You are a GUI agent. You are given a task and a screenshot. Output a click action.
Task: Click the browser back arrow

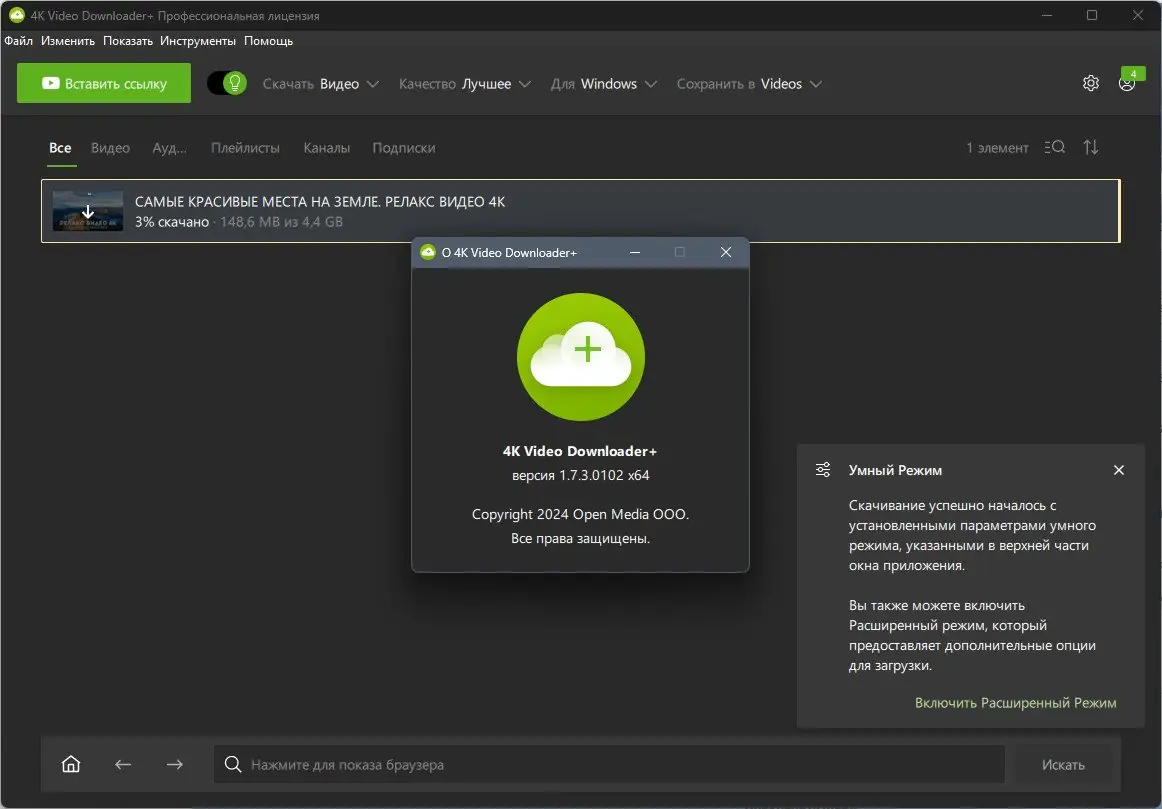click(x=123, y=764)
